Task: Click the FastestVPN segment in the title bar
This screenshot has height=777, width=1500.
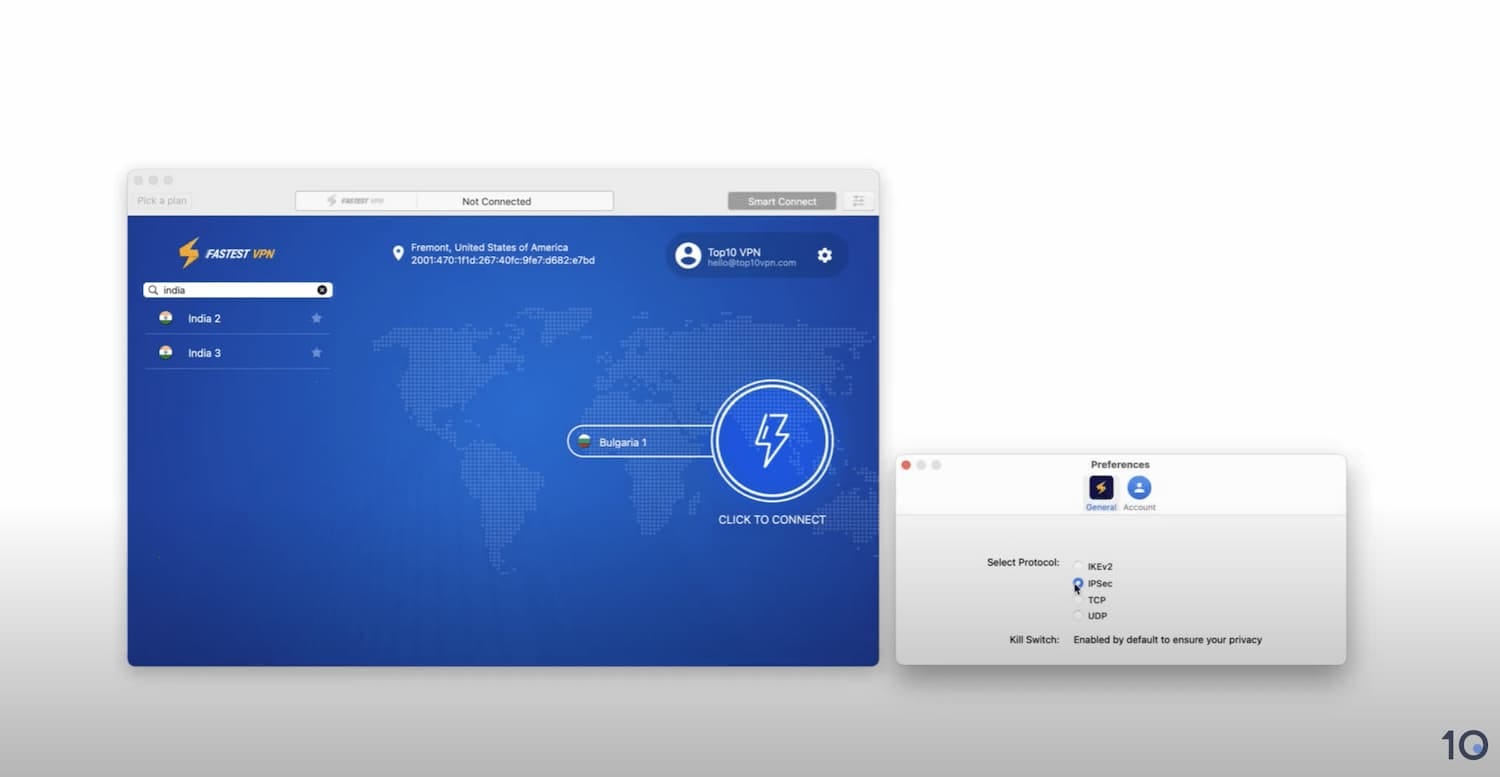Action: (x=356, y=201)
